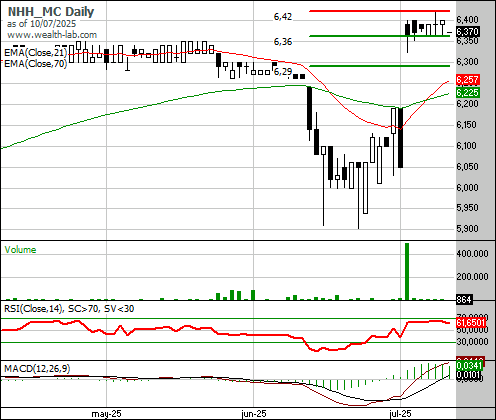The width and height of the screenshot is (496, 420).
Task: Click the green 6,36 support line
Action: (379, 36)
